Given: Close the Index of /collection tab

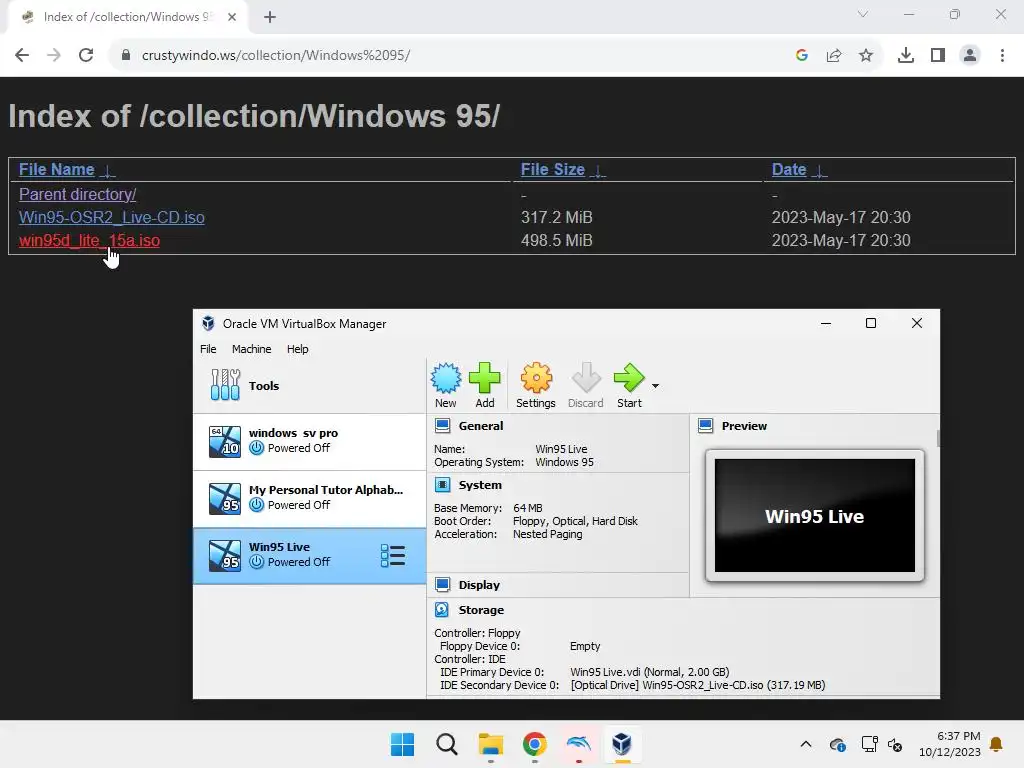Looking at the screenshot, I should (232, 17).
